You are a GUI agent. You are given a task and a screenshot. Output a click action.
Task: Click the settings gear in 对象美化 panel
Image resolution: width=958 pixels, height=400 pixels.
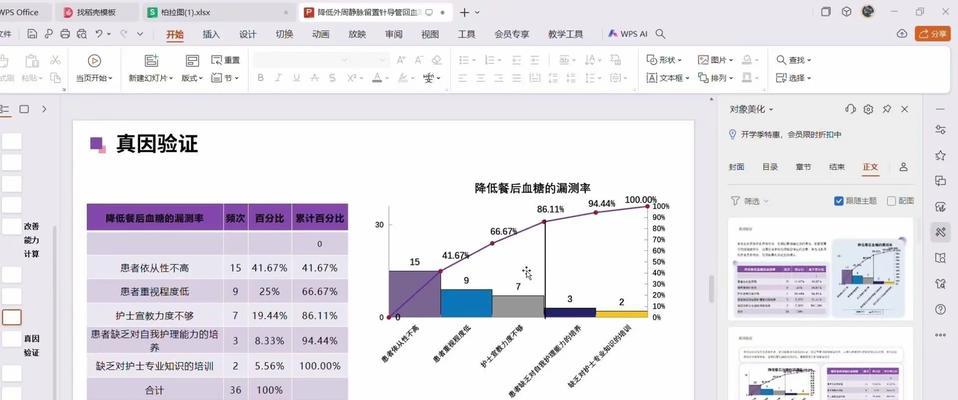tap(868, 109)
